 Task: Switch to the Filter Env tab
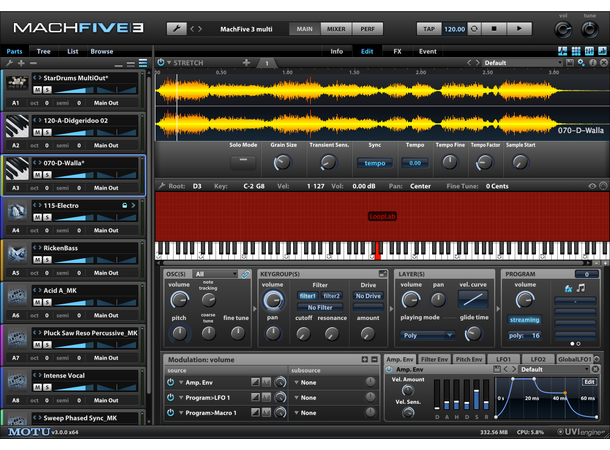tap(434, 359)
